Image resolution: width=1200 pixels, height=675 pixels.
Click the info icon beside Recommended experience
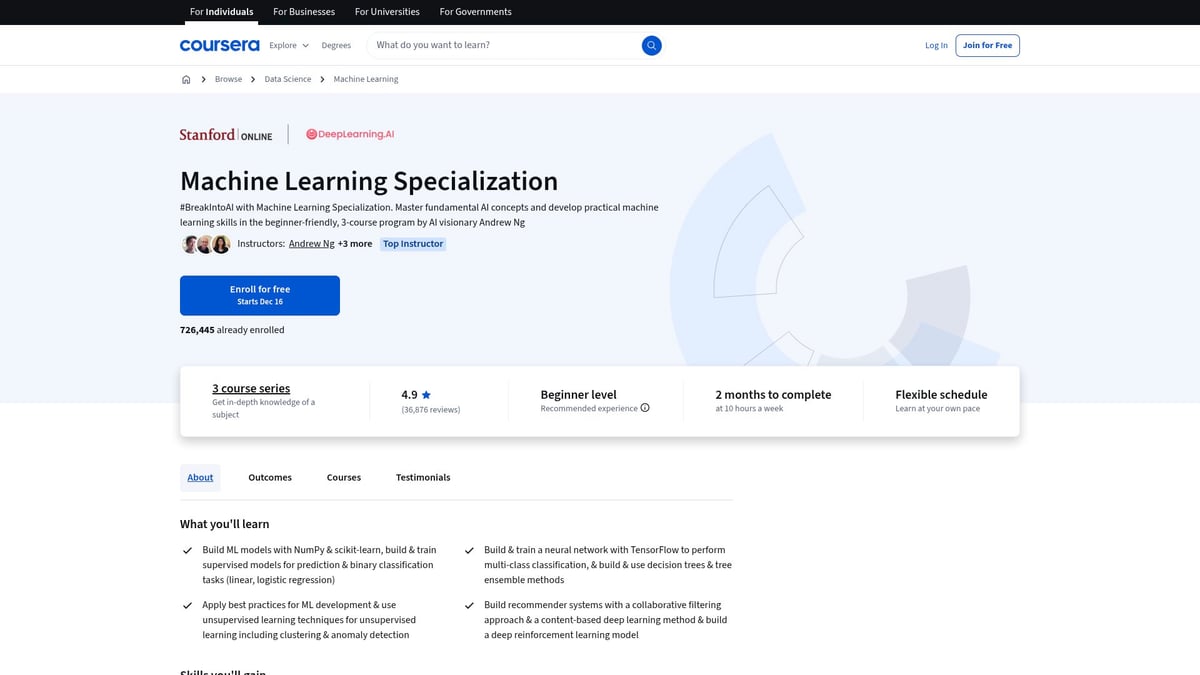(x=645, y=408)
